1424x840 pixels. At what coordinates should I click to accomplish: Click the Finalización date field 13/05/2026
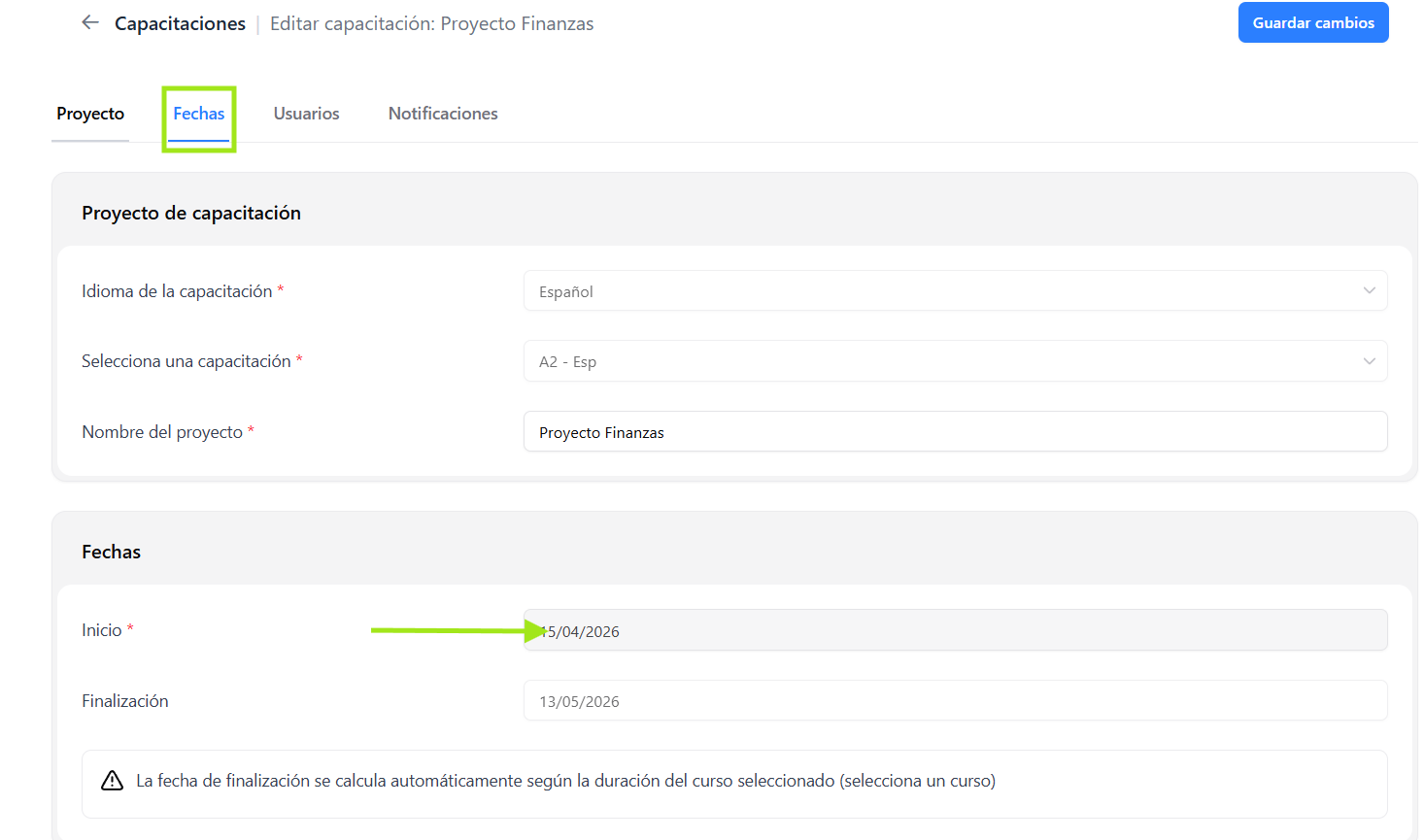click(x=956, y=700)
